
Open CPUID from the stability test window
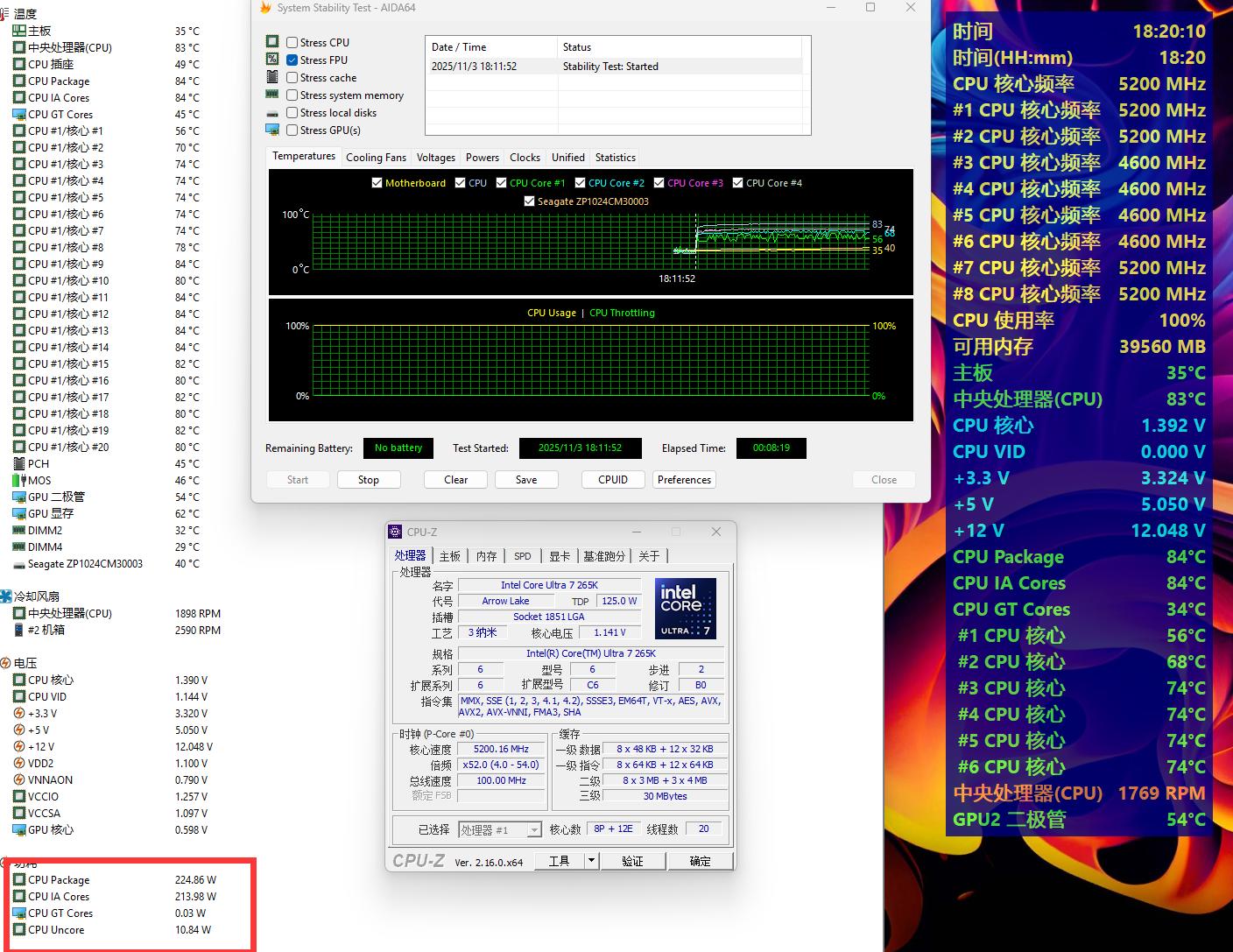click(613, 480)
